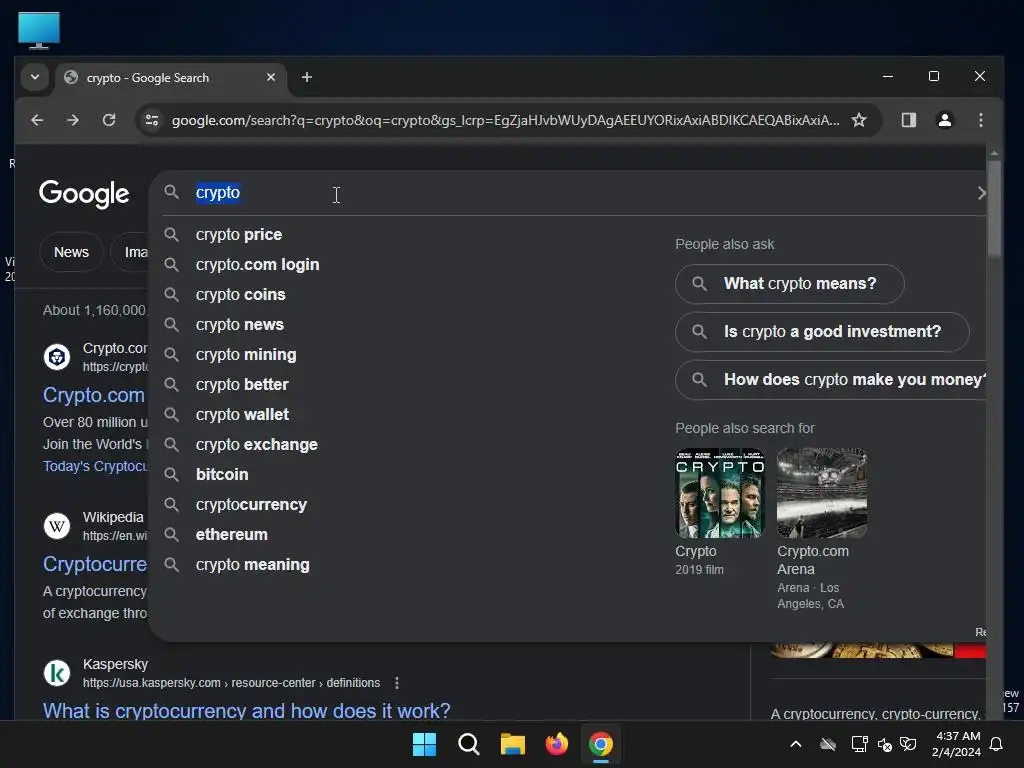This screenshot has height=768, width=1024.
Task: Click the Wikipedia result favicon
Action: tap(57, 526)
